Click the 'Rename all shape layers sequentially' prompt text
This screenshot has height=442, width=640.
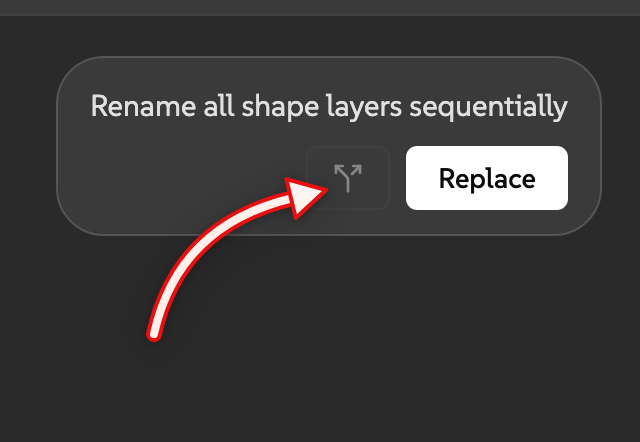[x=329, y=107]
